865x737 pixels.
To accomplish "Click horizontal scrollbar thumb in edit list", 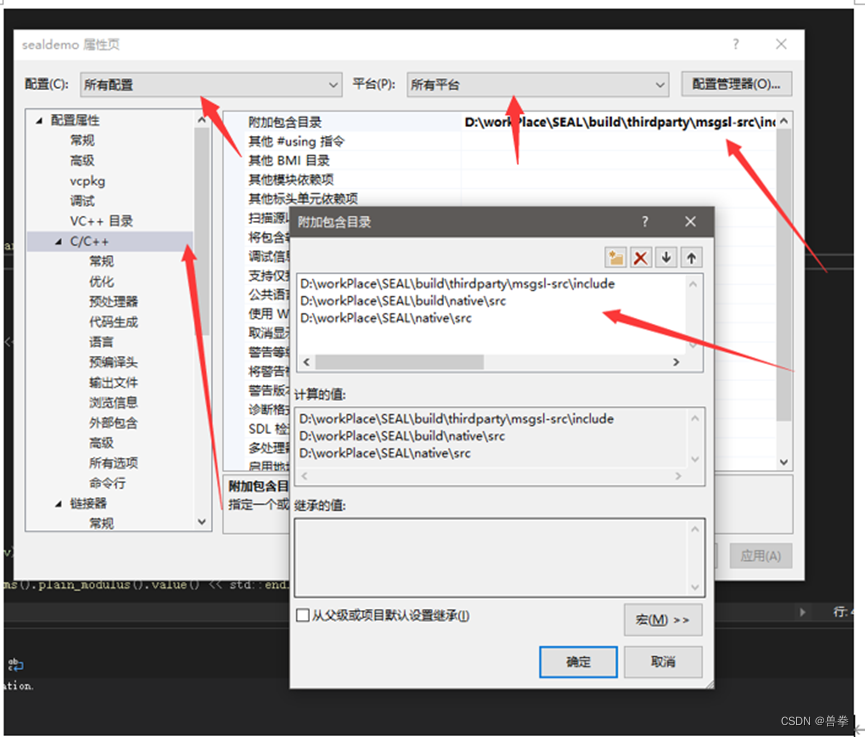I will [x=399, y=362].
